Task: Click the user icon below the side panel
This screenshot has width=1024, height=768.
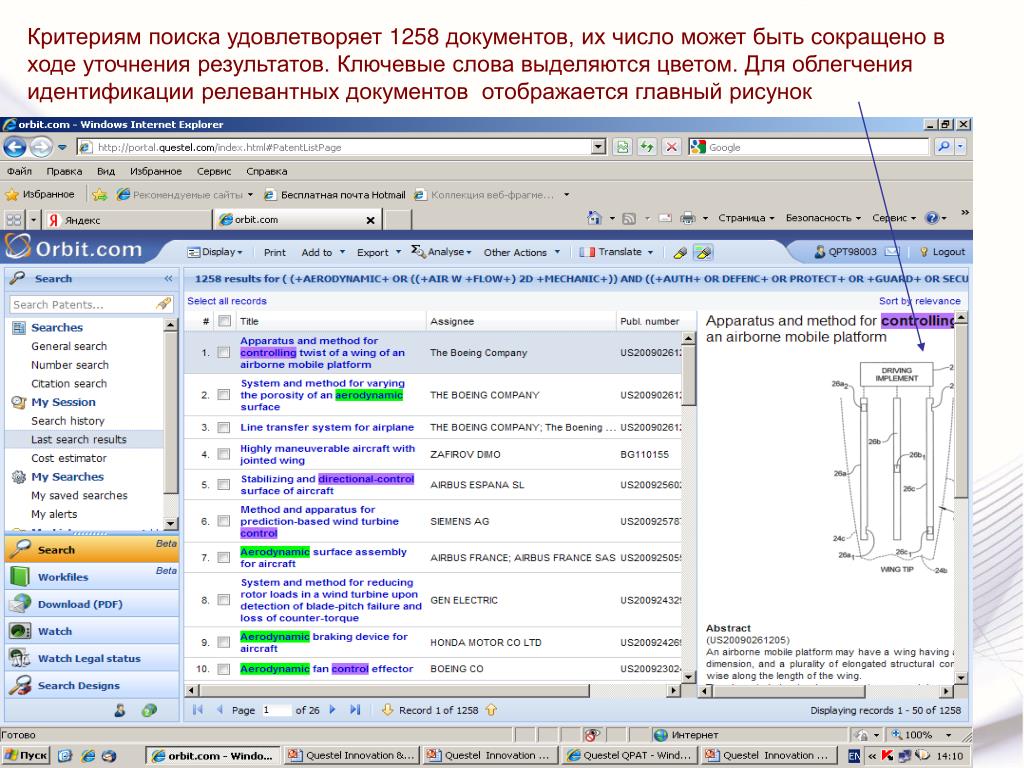Action: pyautogui.click(x=120, y=710)
